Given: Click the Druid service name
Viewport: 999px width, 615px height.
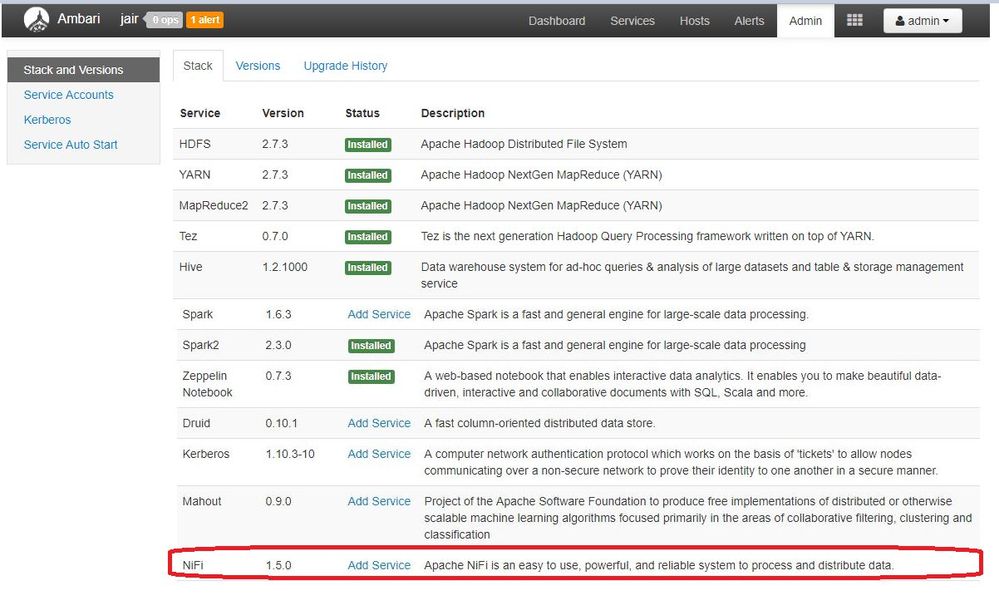Looking at the screenshot, I should click(x=196, y=423).
